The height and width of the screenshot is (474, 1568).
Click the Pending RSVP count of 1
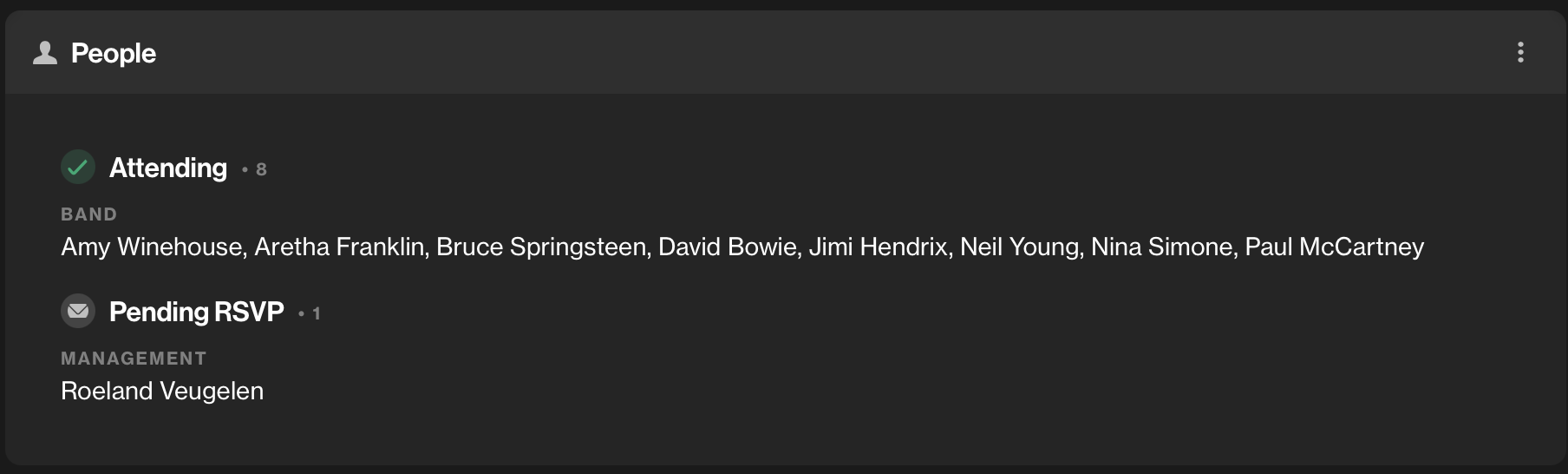317,313
